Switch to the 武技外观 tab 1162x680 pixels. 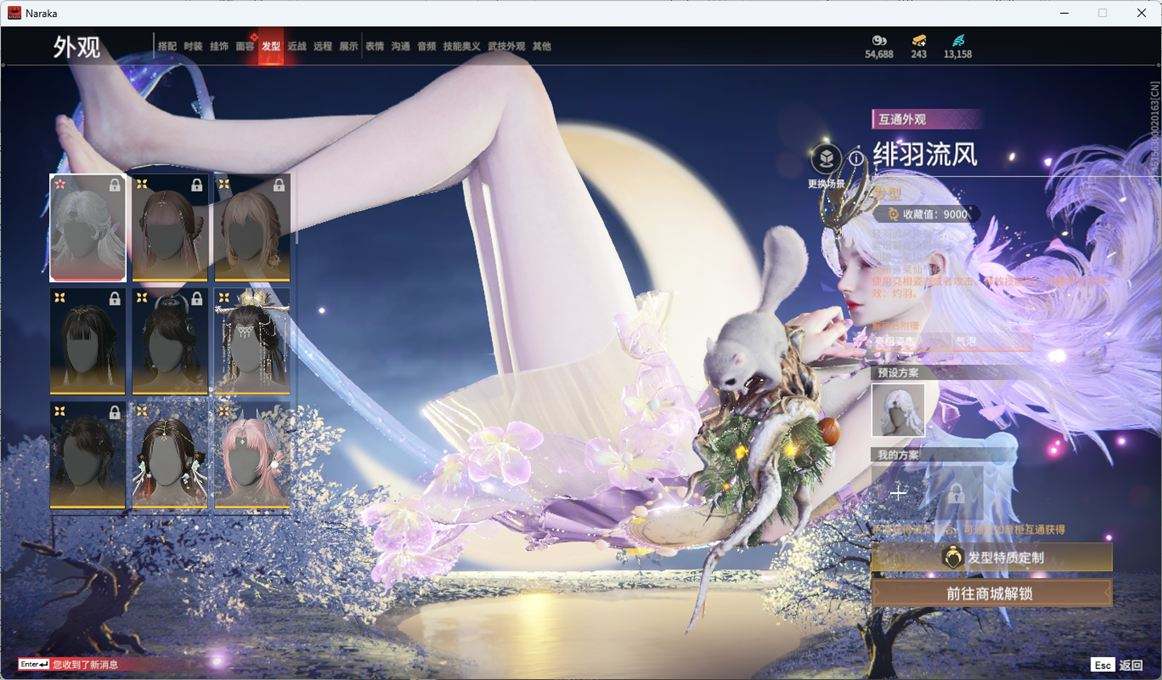(x=506, y=46)
